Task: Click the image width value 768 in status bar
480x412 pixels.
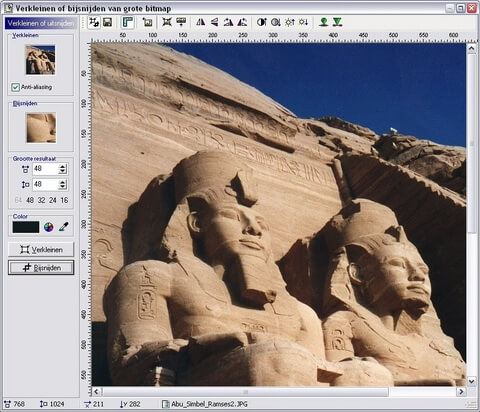Action: click(x=19, y=404)
